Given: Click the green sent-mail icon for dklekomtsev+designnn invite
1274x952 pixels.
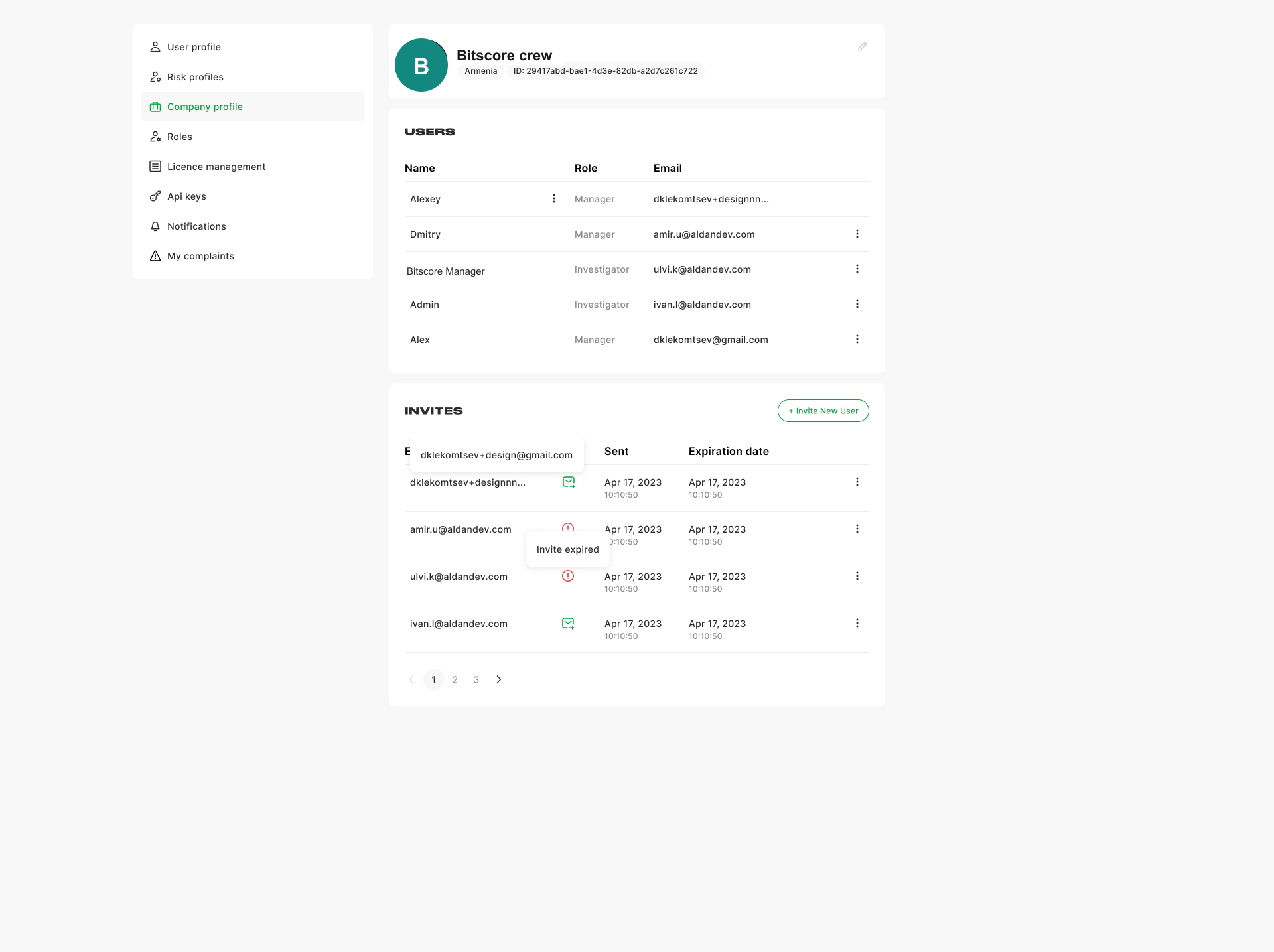Looking at the screenshot, I should pyautogui.click(x=569, y=482).
